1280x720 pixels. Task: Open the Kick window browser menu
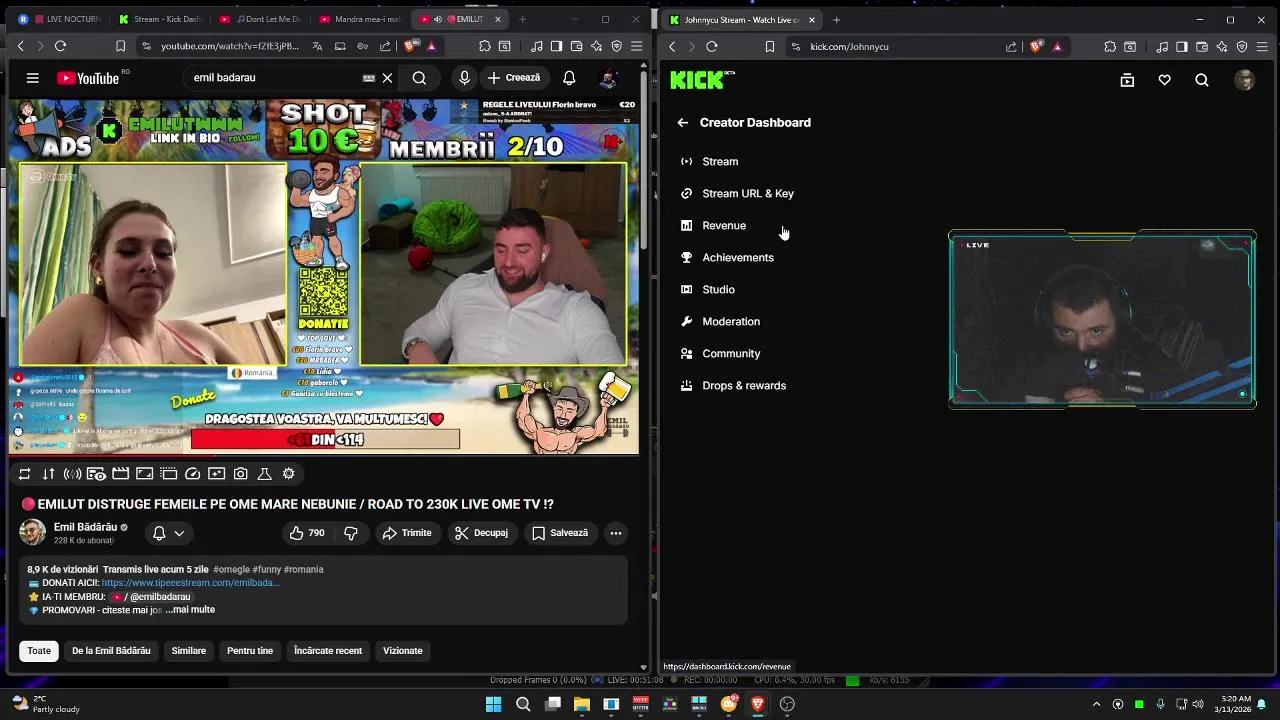pyautogui.click(x=1261, y=46)
